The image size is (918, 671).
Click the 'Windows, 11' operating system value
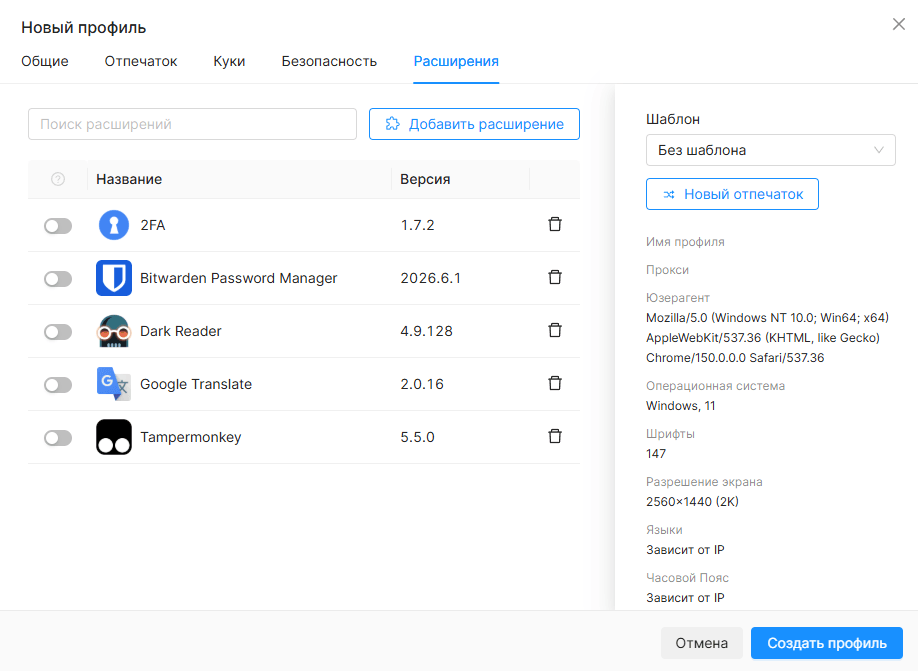point(681,406)
